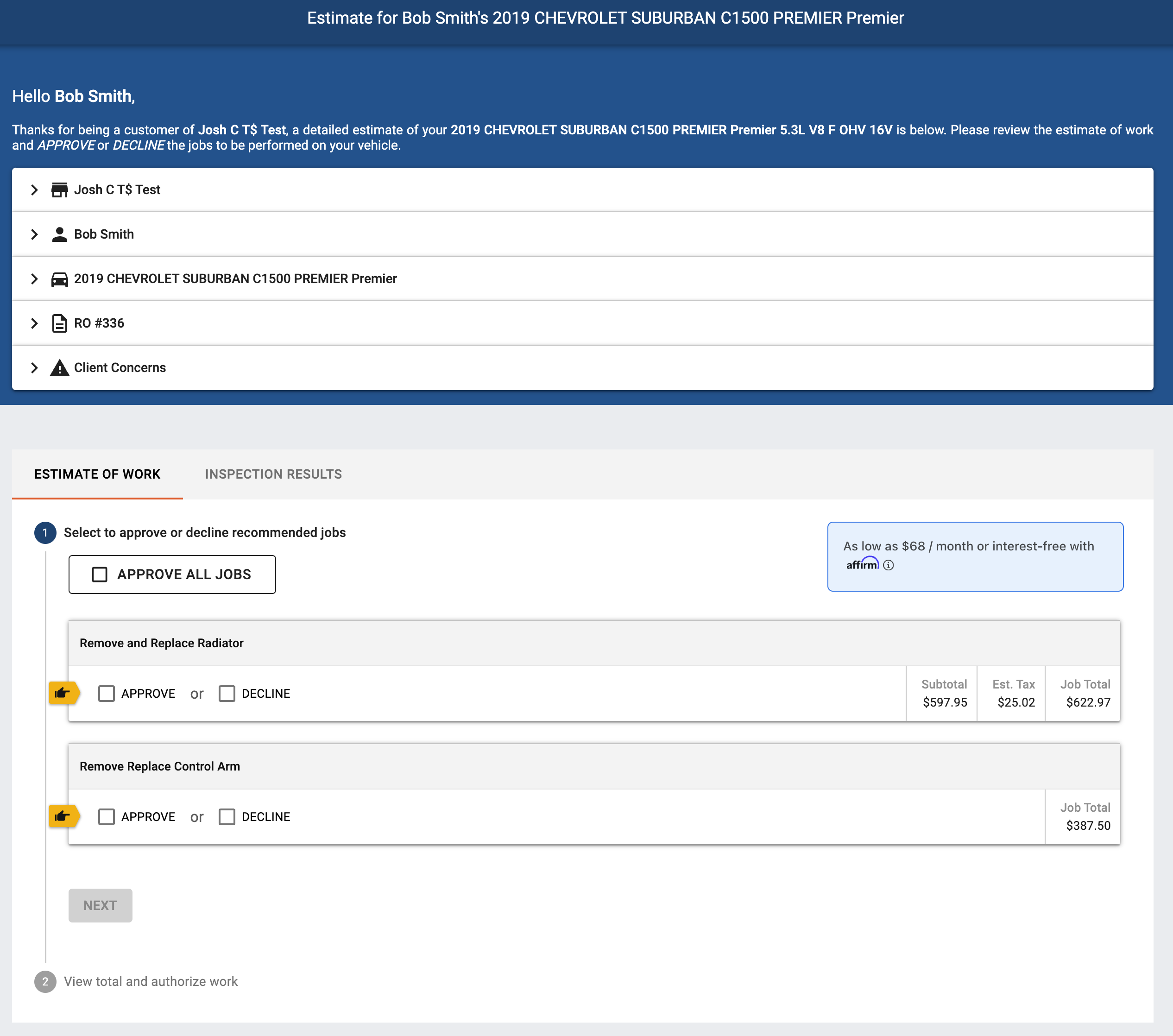The image size is (1173, 1036).
Task: Open the Affirm financing offer box
Action: 975,557
